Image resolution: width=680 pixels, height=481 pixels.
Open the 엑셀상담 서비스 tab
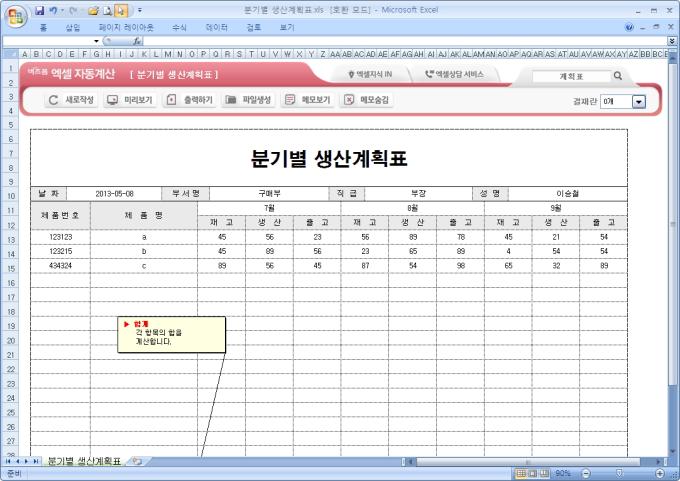tap(454, 74)
